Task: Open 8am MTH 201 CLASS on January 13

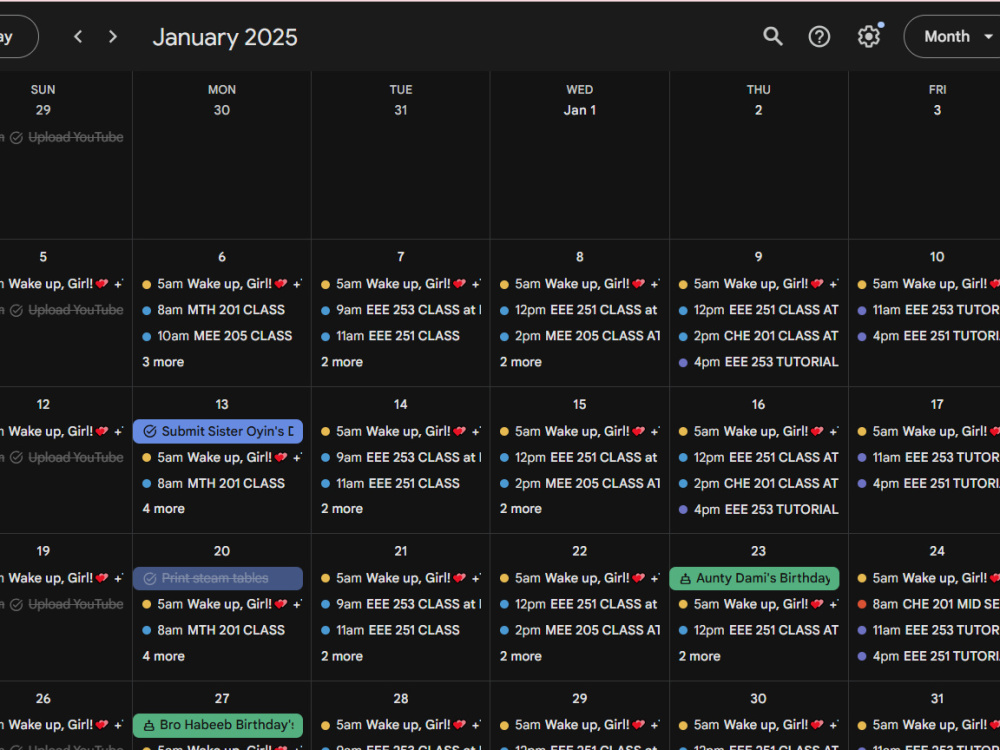Action: pos(217,483)
